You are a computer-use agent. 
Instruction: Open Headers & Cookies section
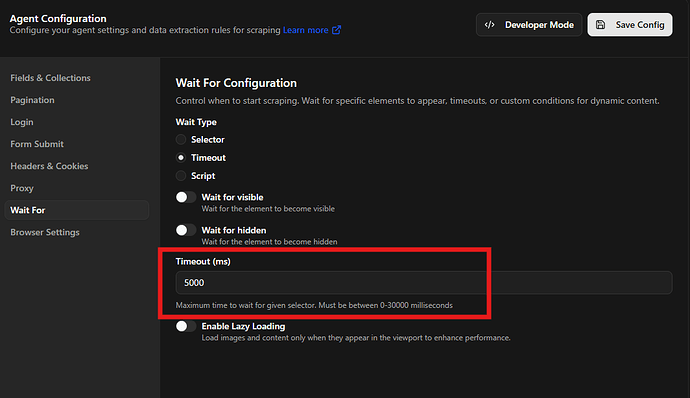coord(49,166)
